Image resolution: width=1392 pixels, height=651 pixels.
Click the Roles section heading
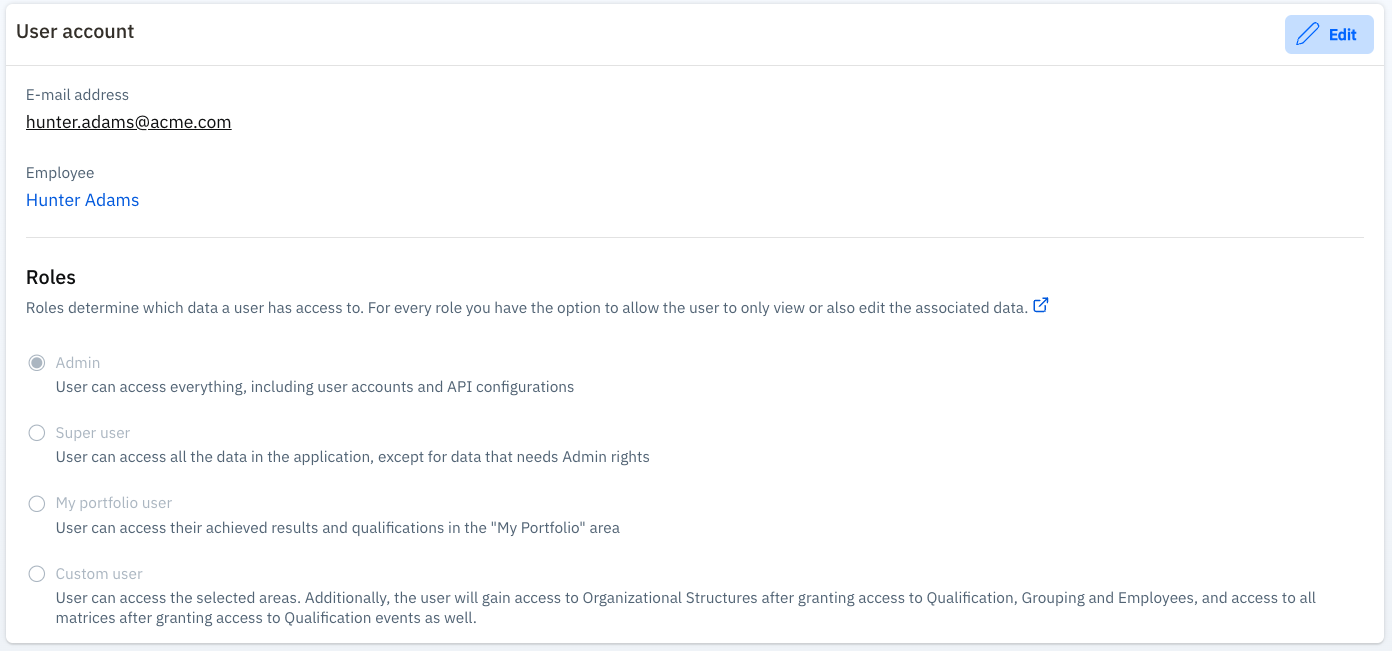(51, 277)
